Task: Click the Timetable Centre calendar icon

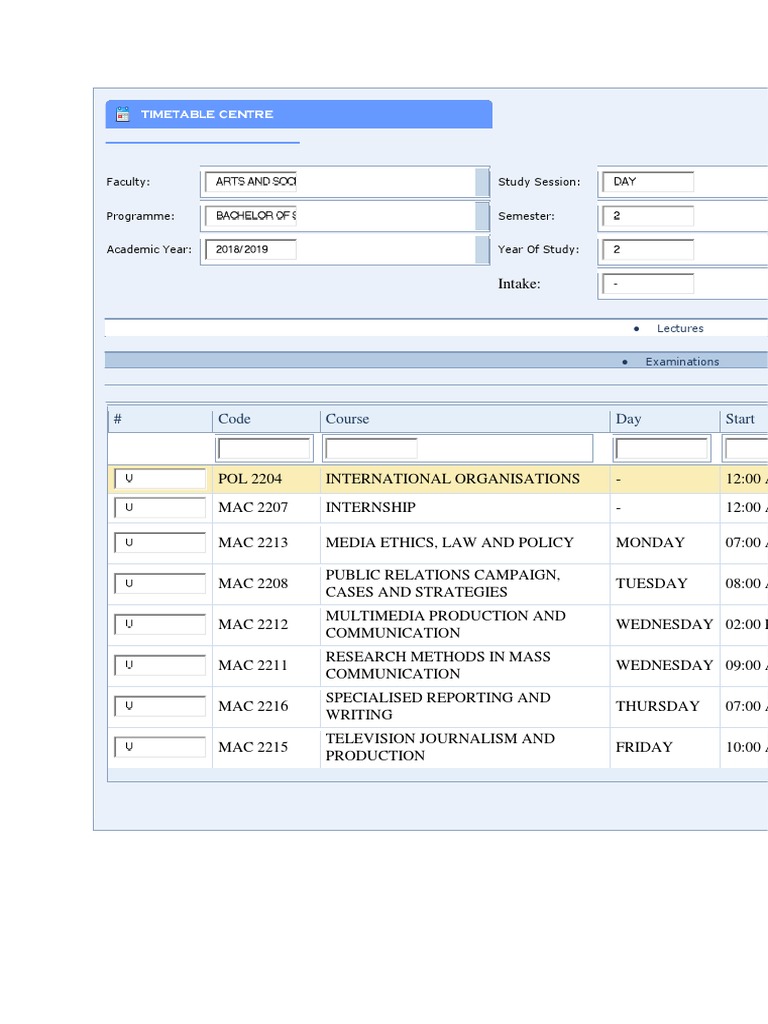Action: pos(123,114)
